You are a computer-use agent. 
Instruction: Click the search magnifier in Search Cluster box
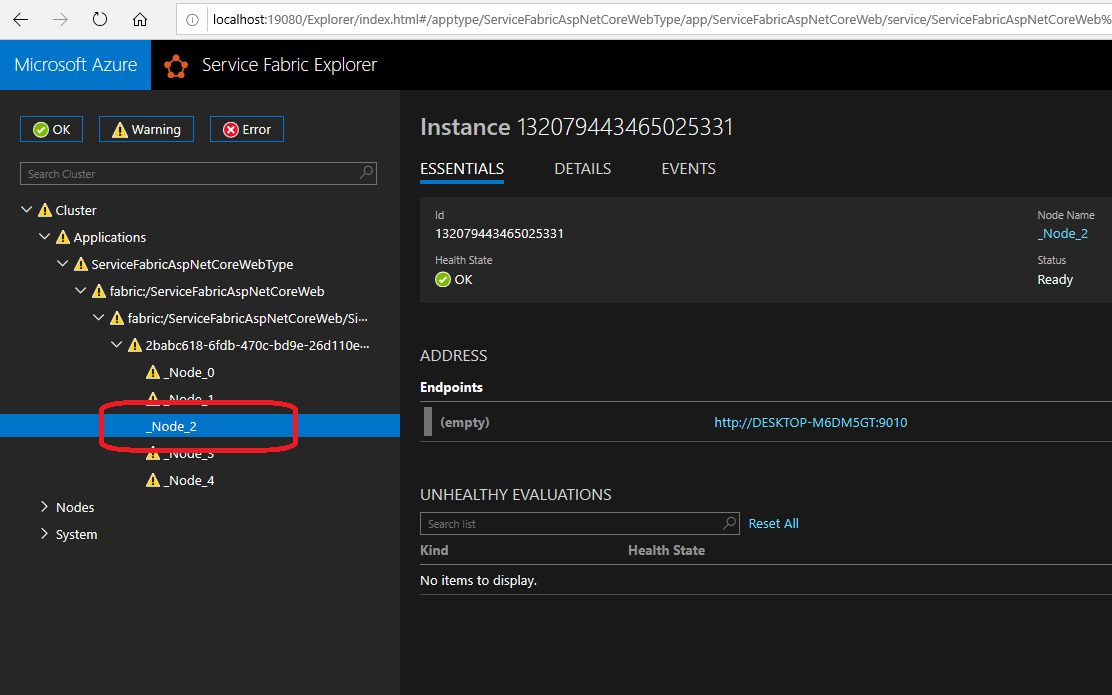pyautogui.click(x=367, y=172)
